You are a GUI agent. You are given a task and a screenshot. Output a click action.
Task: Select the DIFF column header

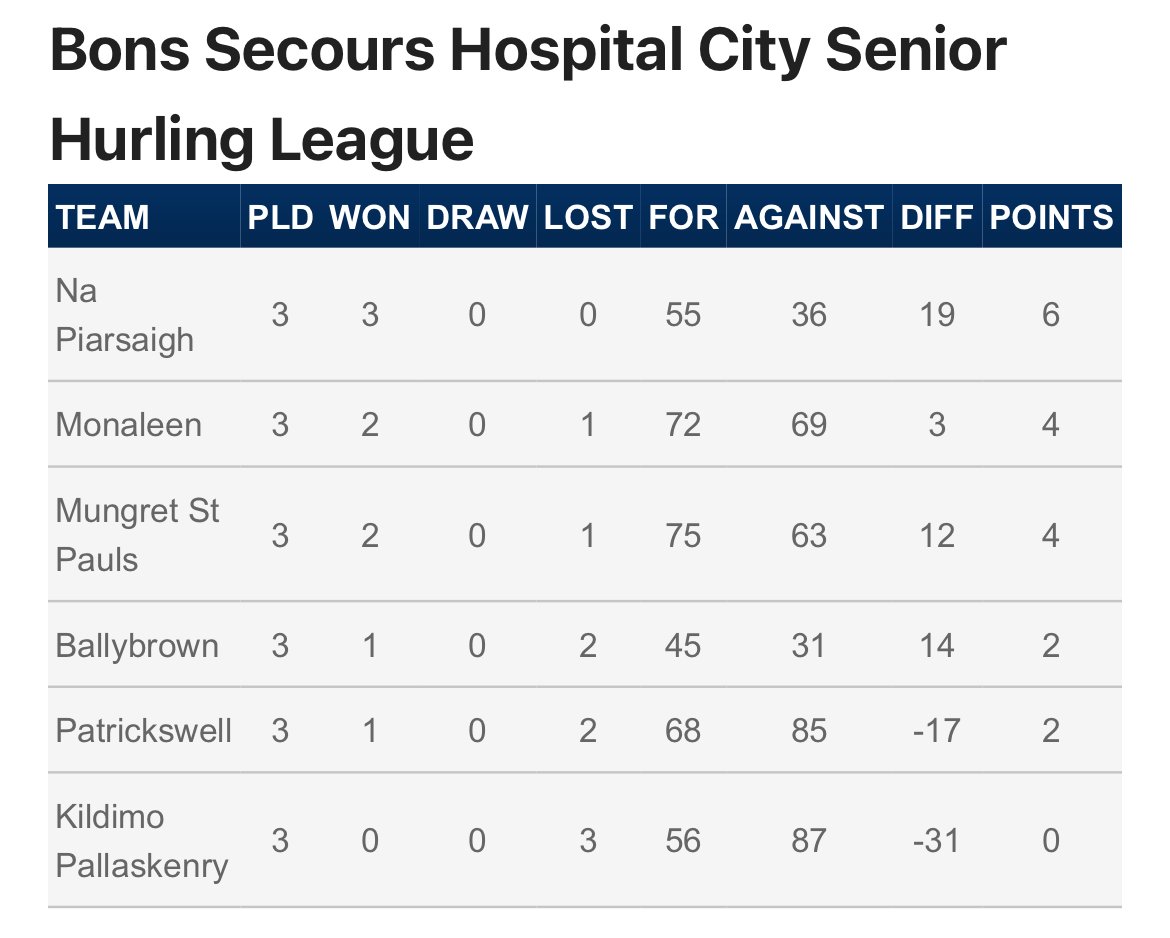[x=936, y=217]
